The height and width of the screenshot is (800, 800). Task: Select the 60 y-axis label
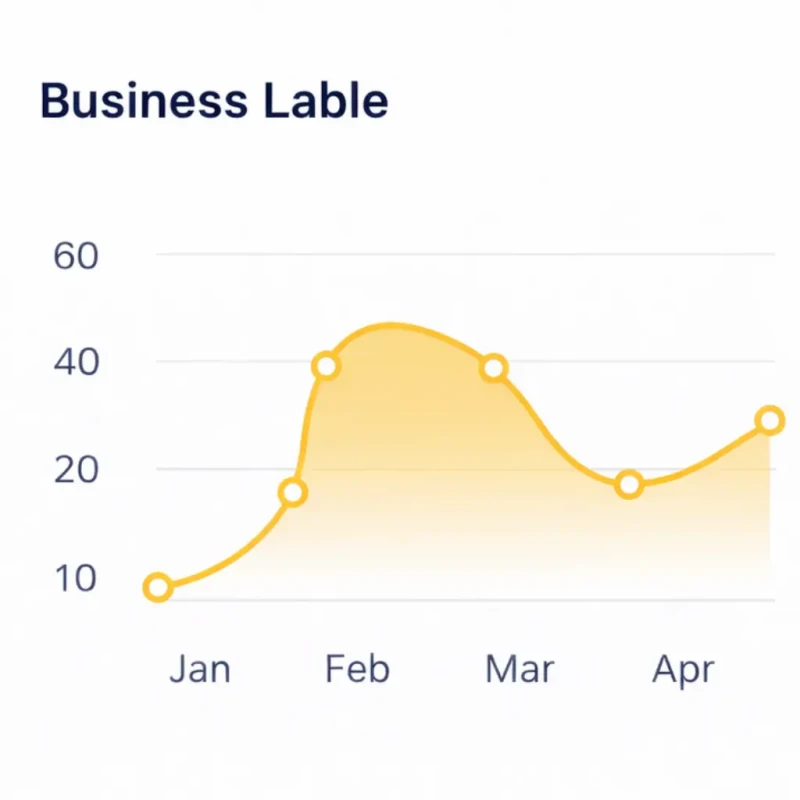pos(76,256)
